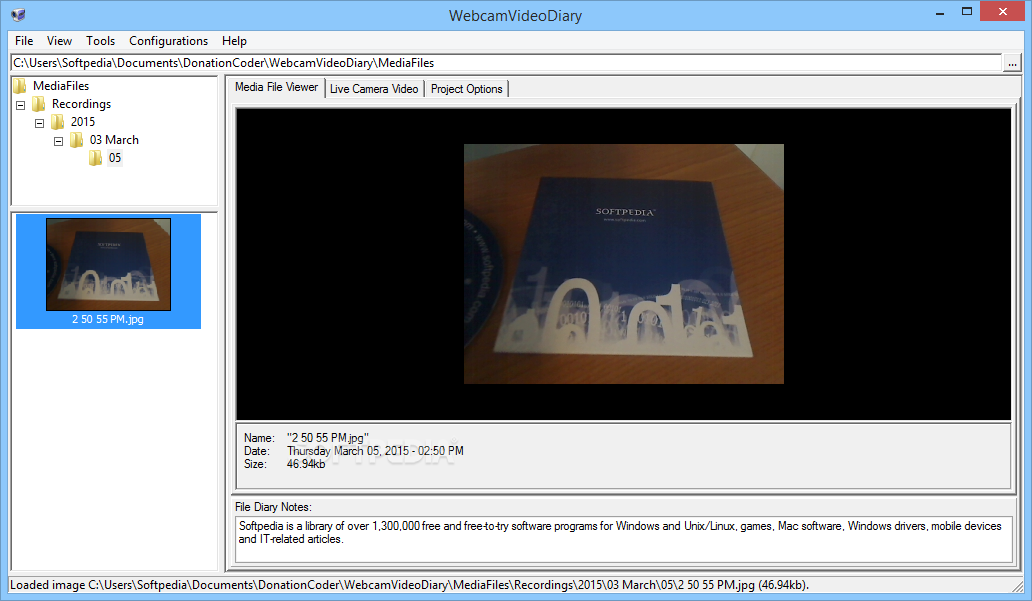Click the MediaFiles folder icon

[x=20, y=86]
